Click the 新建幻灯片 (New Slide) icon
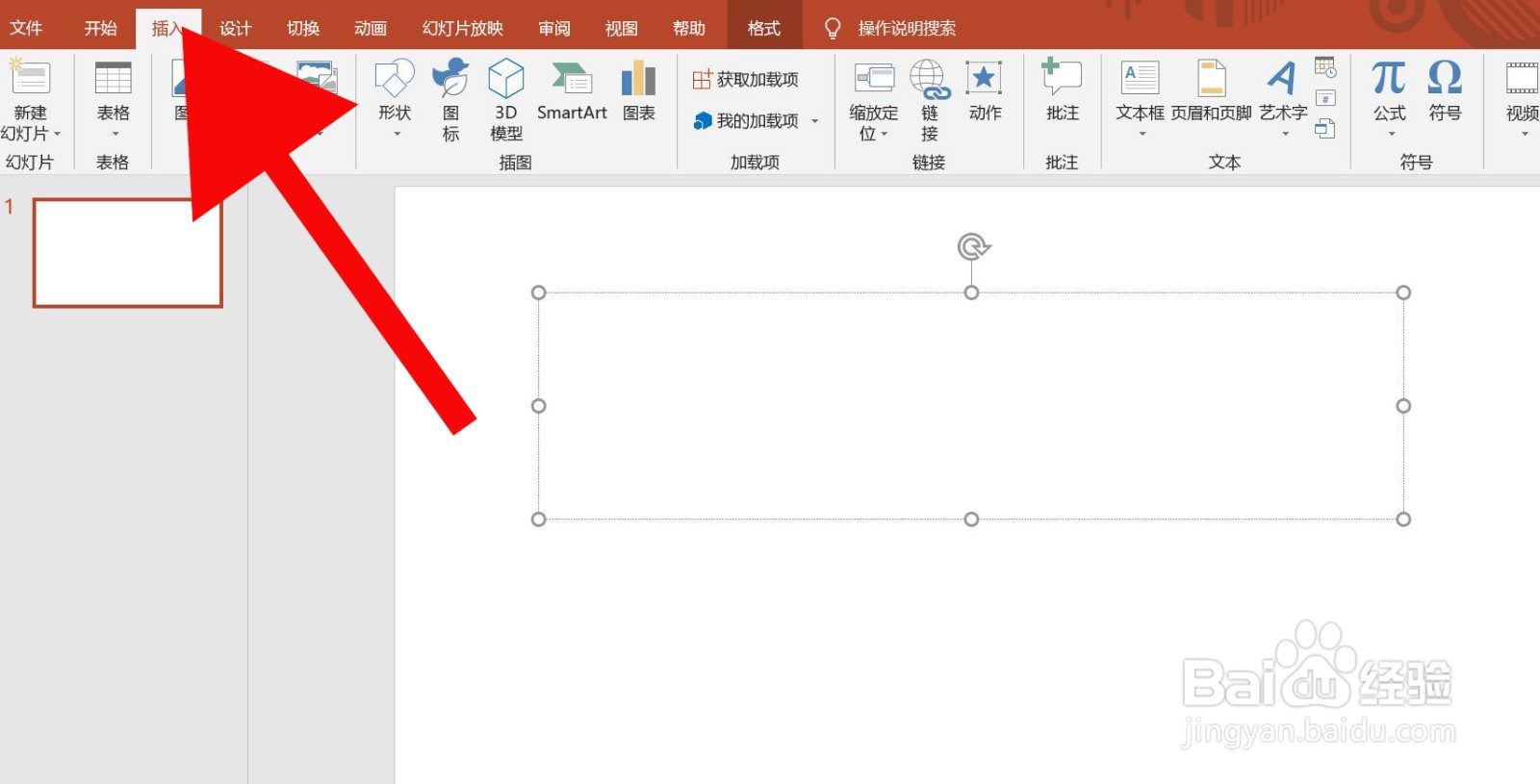The width and height of the screenshot is (1540, 784). 29,77
